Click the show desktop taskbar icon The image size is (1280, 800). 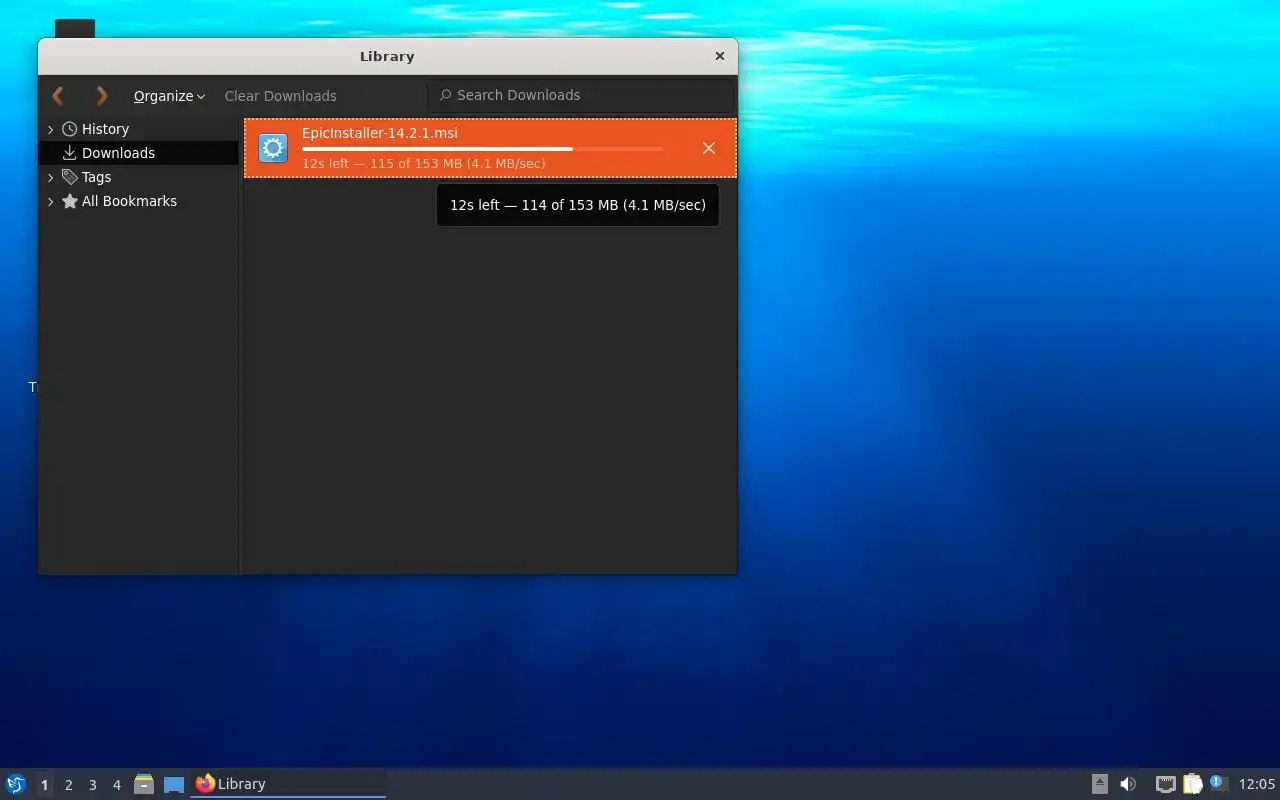pos(174,784)
